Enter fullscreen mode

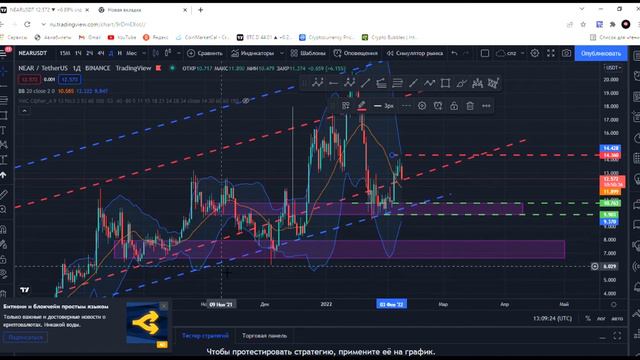551,53
